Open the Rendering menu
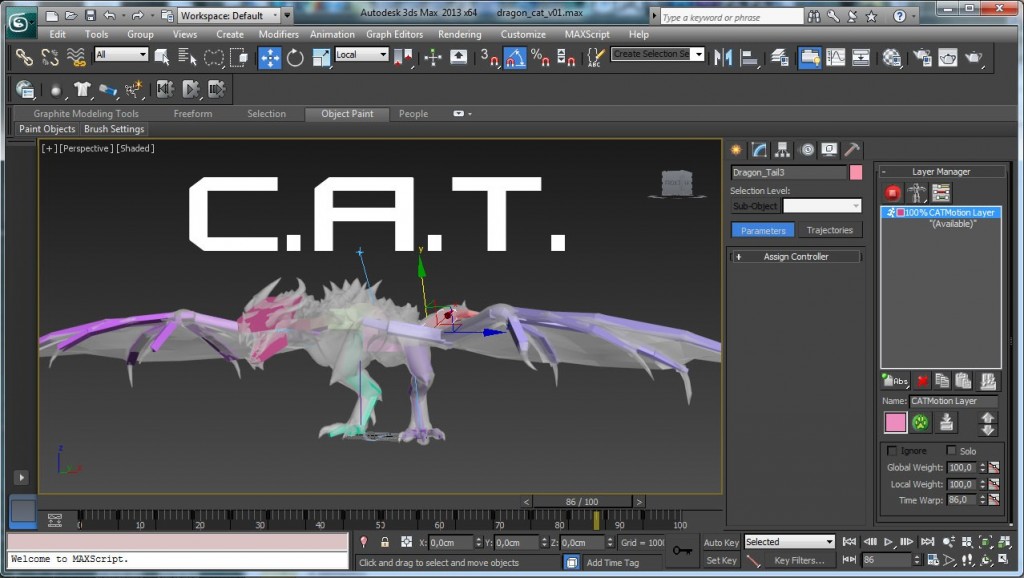Image resolution: width=1024 pixels, height=578 pixels. point(460,34)
